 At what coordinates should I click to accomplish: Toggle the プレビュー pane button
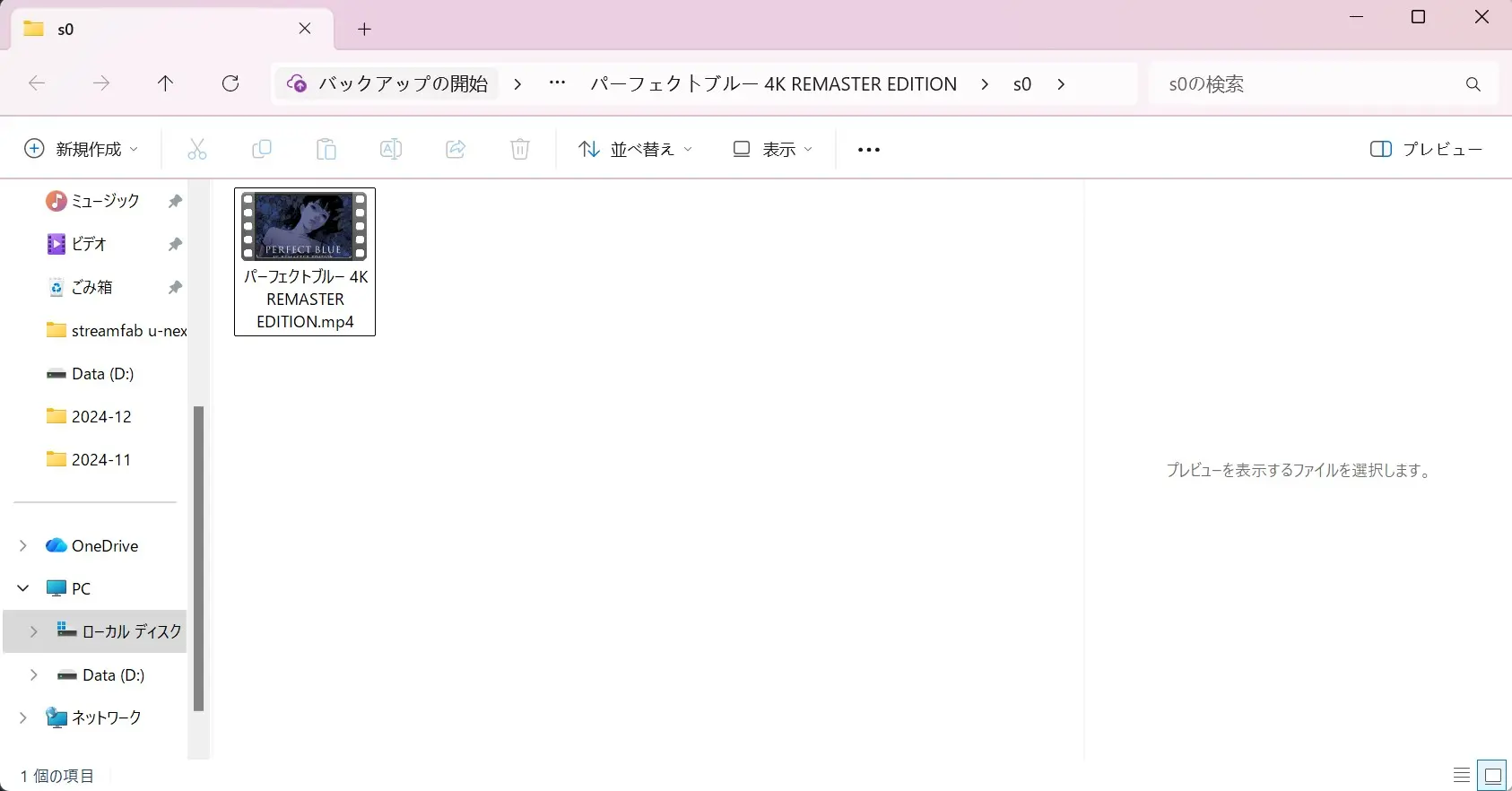coord(1426,150)
